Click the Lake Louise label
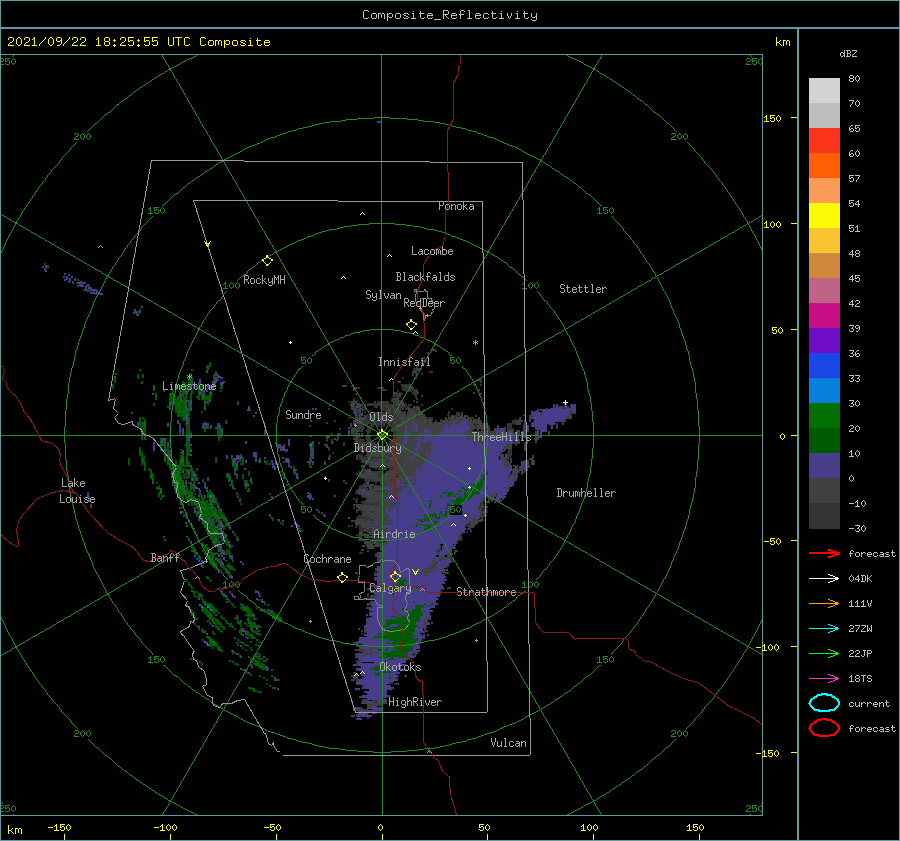 tap(77, 491)
